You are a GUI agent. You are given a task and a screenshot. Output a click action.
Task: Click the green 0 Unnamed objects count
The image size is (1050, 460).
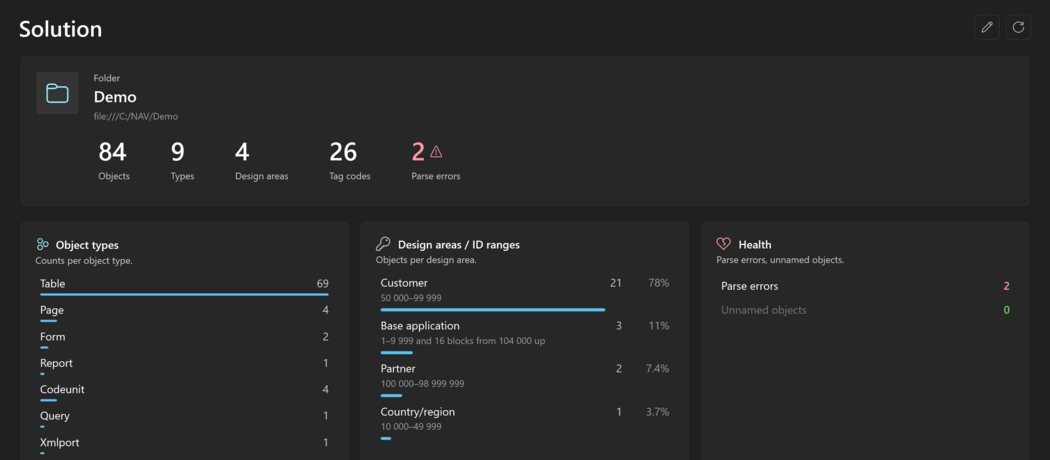coord(1006,311)
